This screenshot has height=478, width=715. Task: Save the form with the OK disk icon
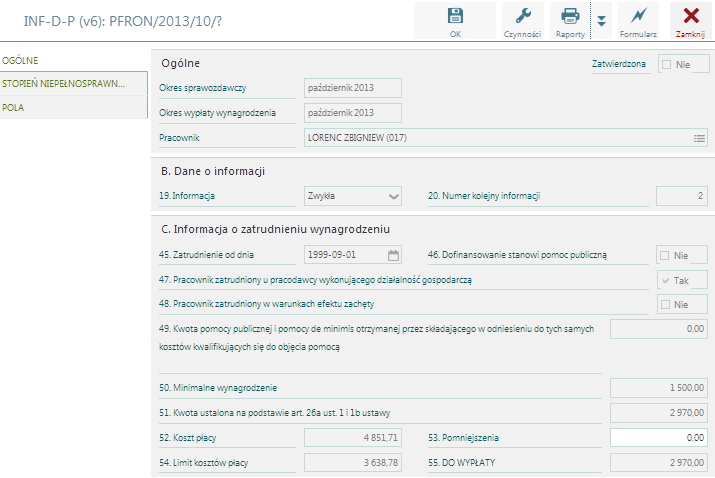pyautogui.click(x=455, y=21)
